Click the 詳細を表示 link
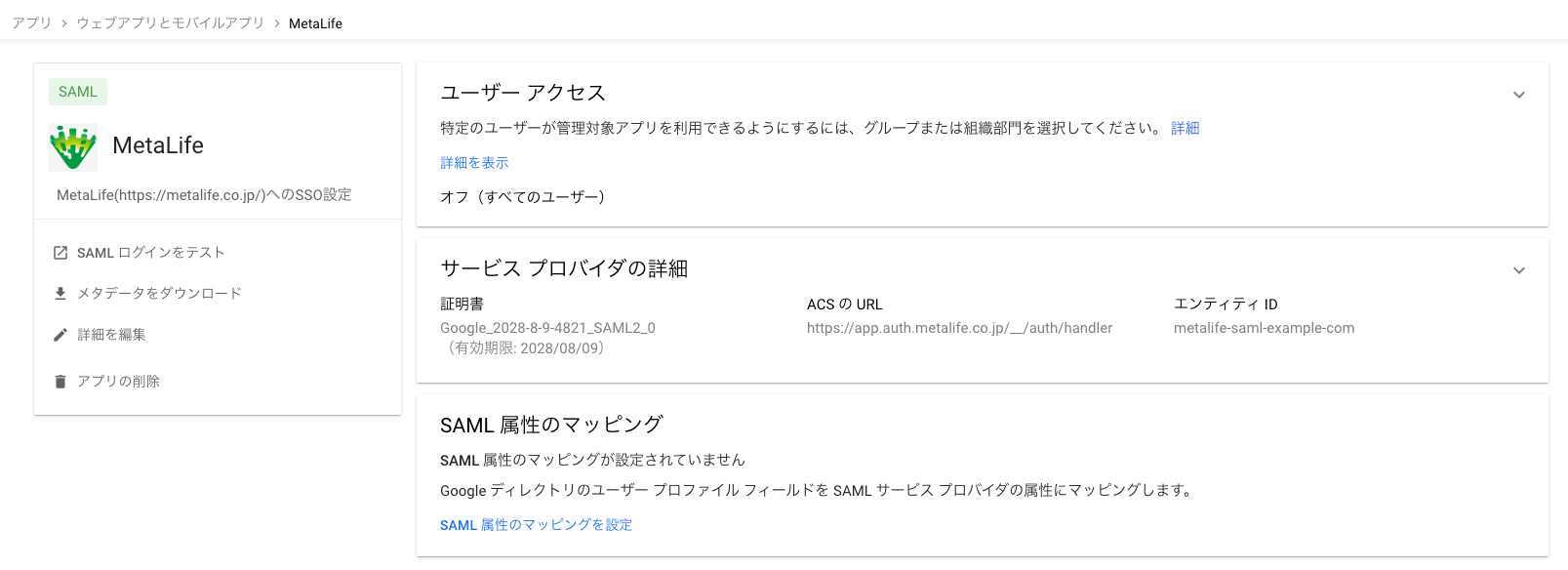 474,163
